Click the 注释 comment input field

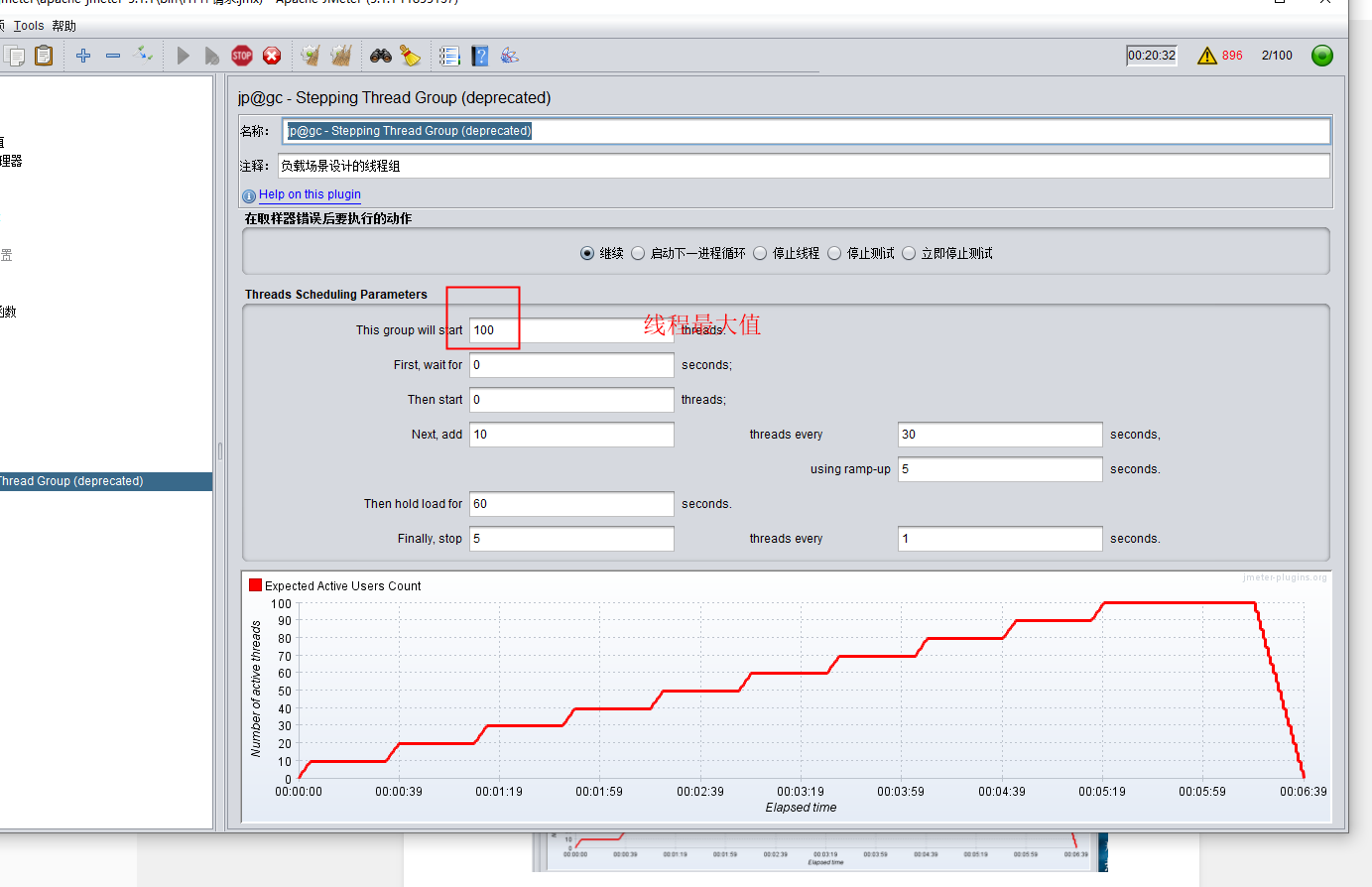pyautogui.click(x=804, y=166)
